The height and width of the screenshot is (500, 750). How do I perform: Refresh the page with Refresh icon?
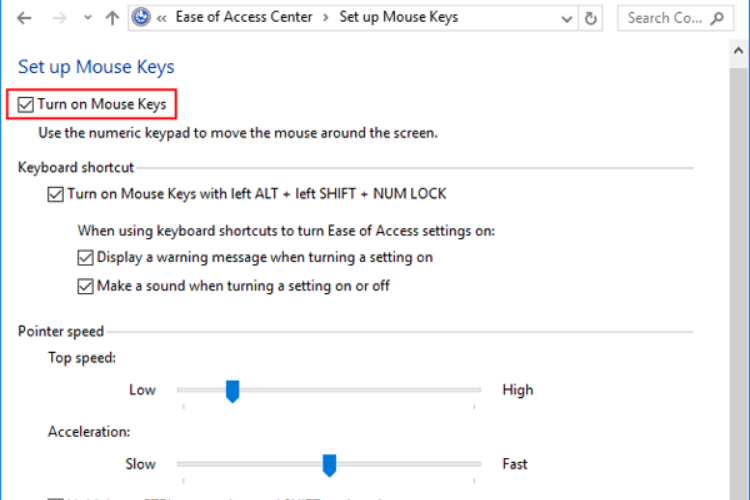591,19
